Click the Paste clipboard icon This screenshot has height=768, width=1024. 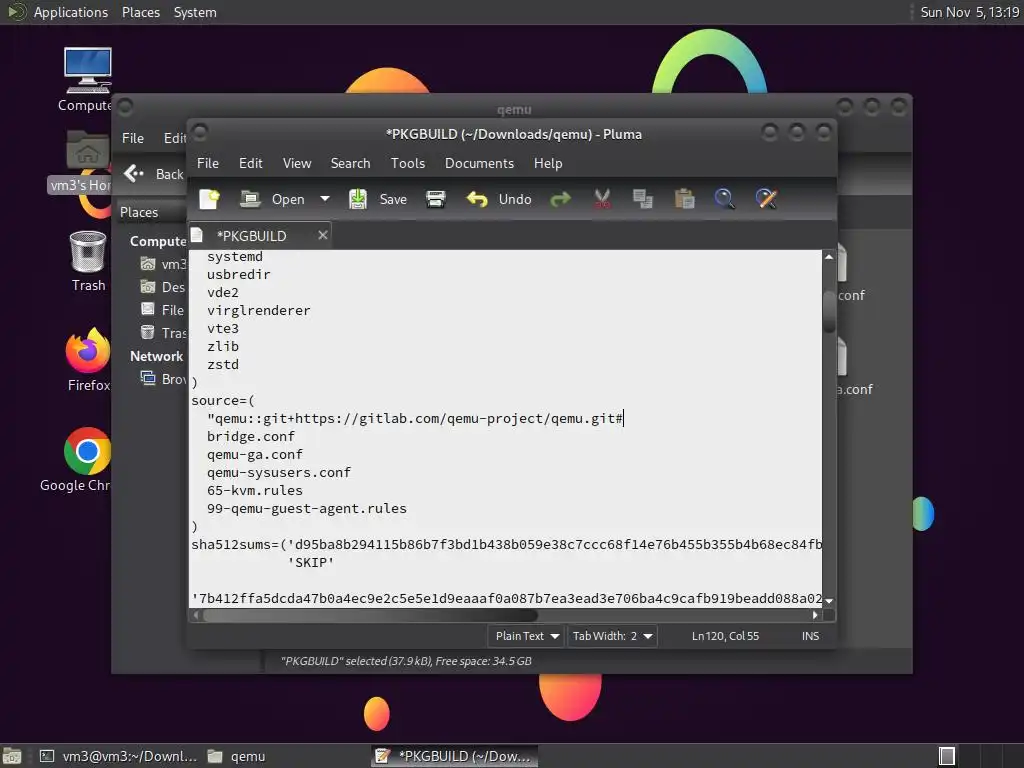684,199
